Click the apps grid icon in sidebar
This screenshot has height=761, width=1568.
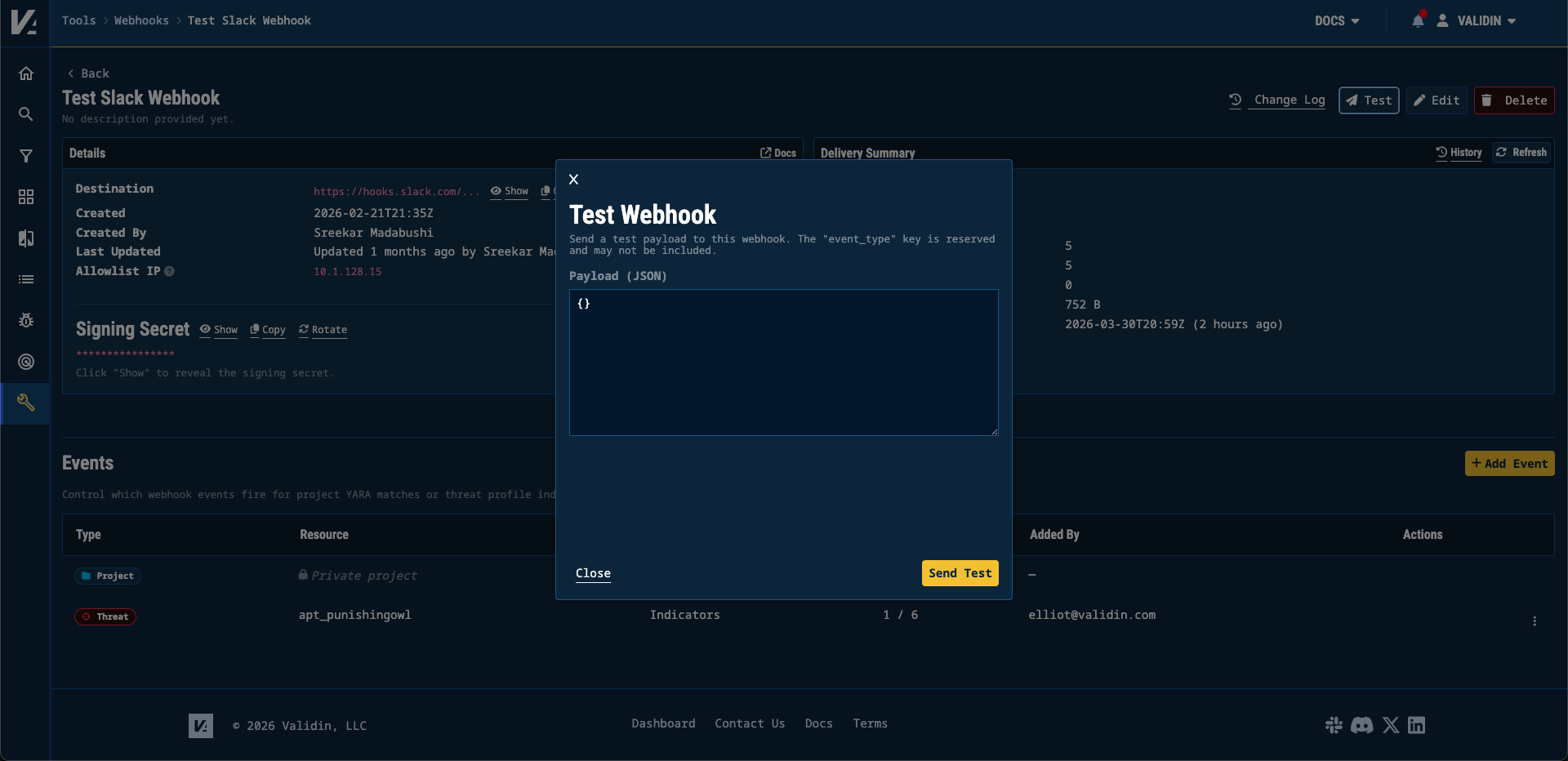[x=25, y=197]
